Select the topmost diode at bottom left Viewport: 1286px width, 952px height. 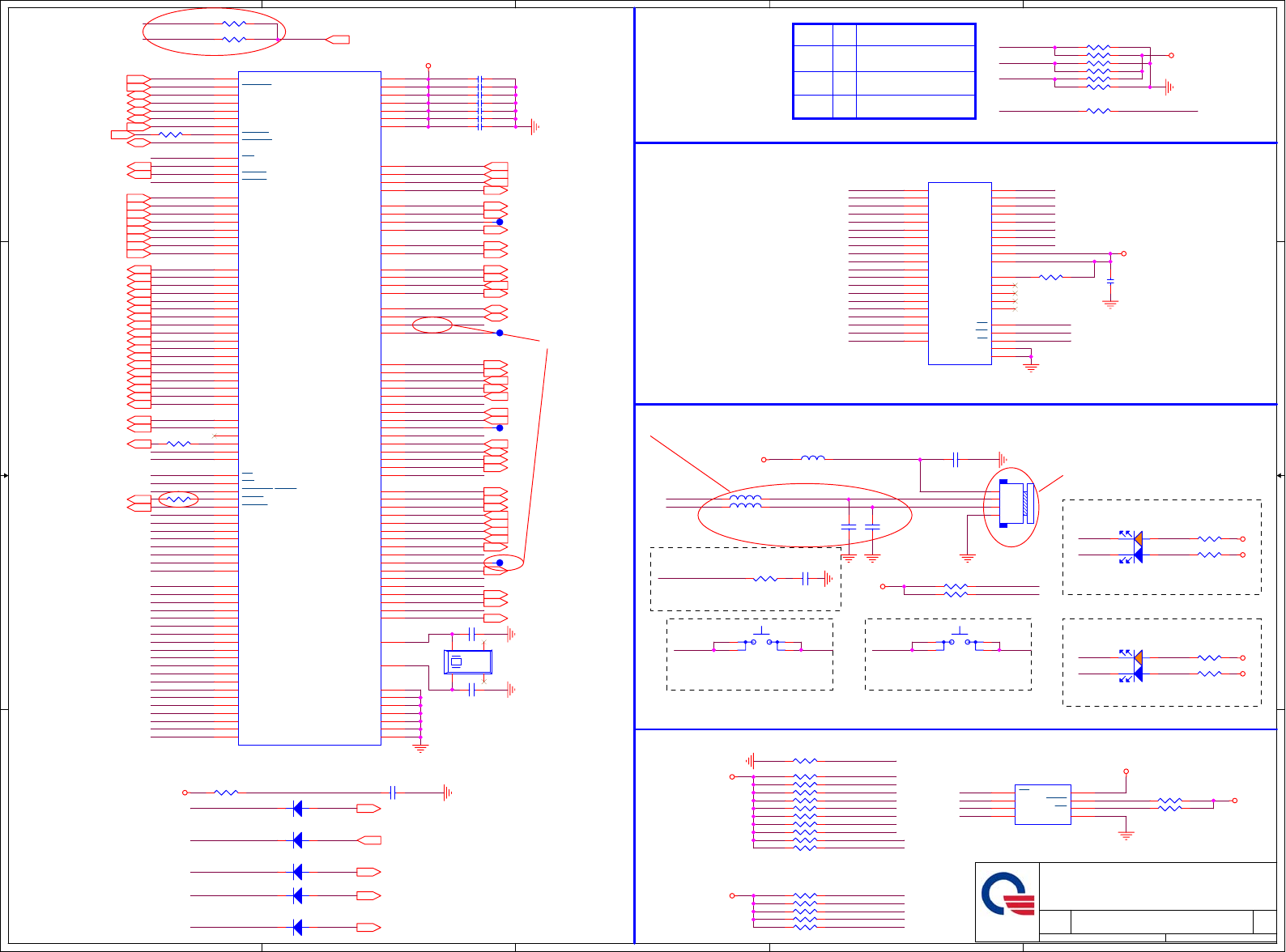tap(297, 808)
